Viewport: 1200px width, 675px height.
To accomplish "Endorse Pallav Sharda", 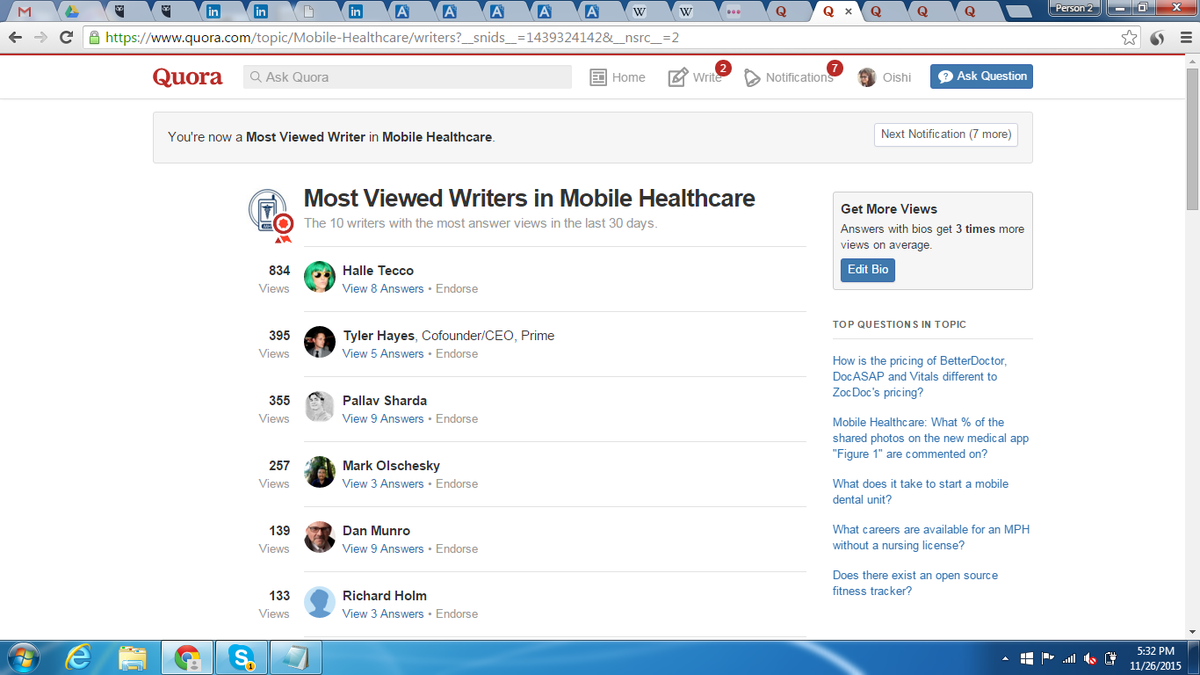I will click(457, 419).
